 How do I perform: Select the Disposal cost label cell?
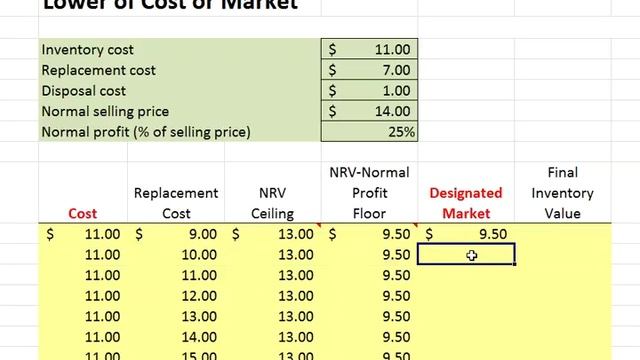[x=180, y=91]
